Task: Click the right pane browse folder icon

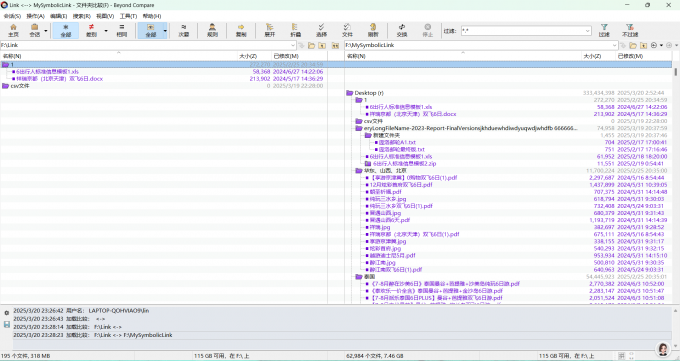Action: coord(633,45)
